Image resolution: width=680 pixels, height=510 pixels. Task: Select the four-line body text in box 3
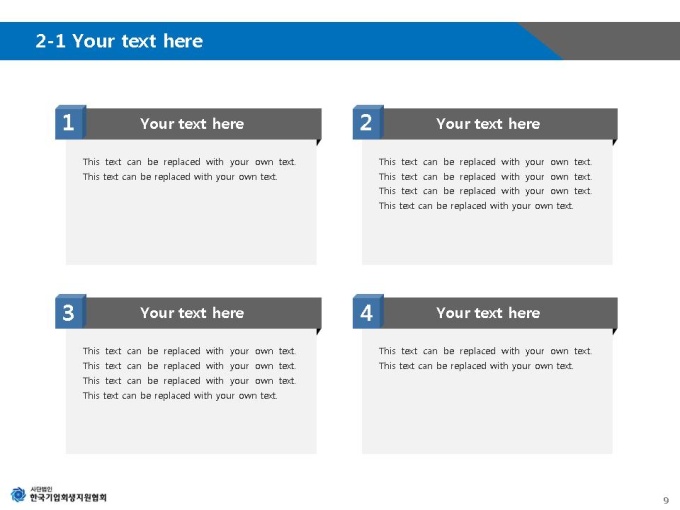(x=189, y=373)
